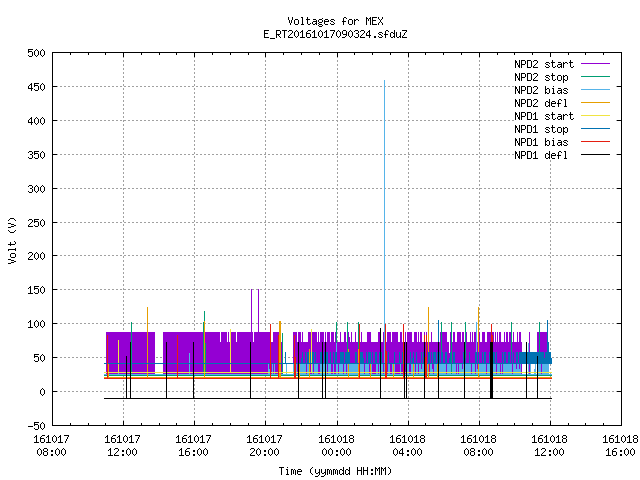Click the light blue NPD2 bias legend line
Screen dimensions: 640x480
coord(595,90)
